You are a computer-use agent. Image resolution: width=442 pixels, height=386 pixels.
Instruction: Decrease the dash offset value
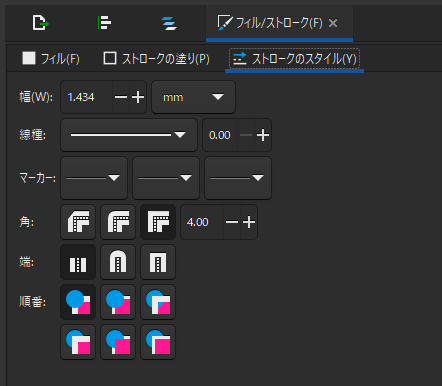(x=246, y=135)
